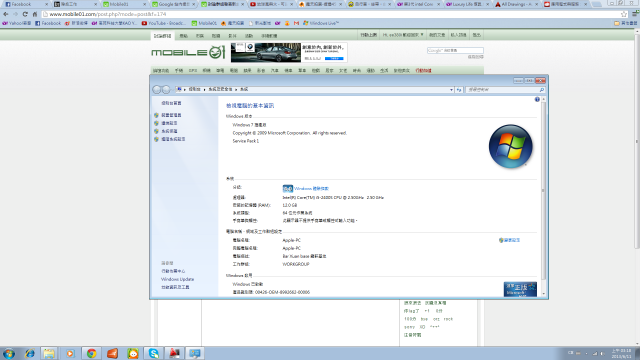Click the browser home icon
The height and width of the screenshot is (360, 640).
click(x=35, y=14)
